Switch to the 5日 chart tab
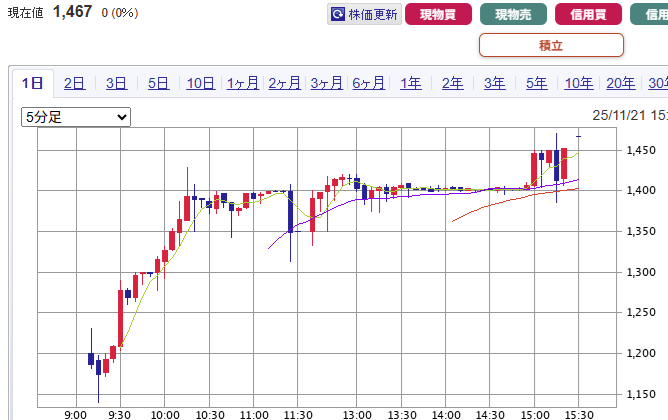This screenshot has width=668, height=420. (159, 83)
